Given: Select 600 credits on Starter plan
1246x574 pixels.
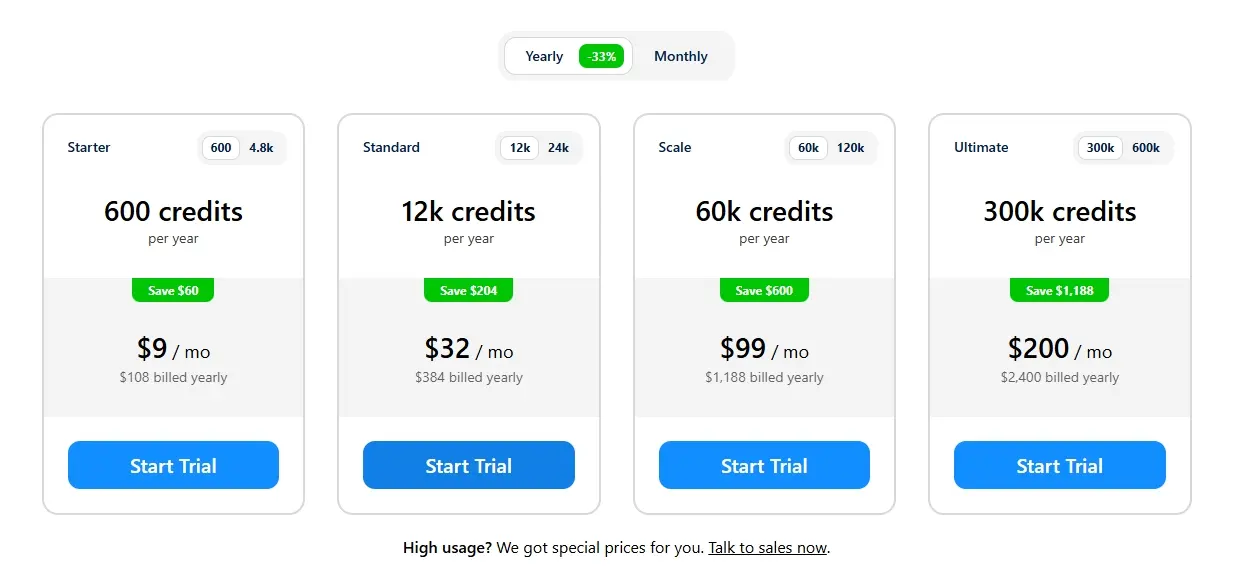Looking at the screenshot, I should point(221,148).
